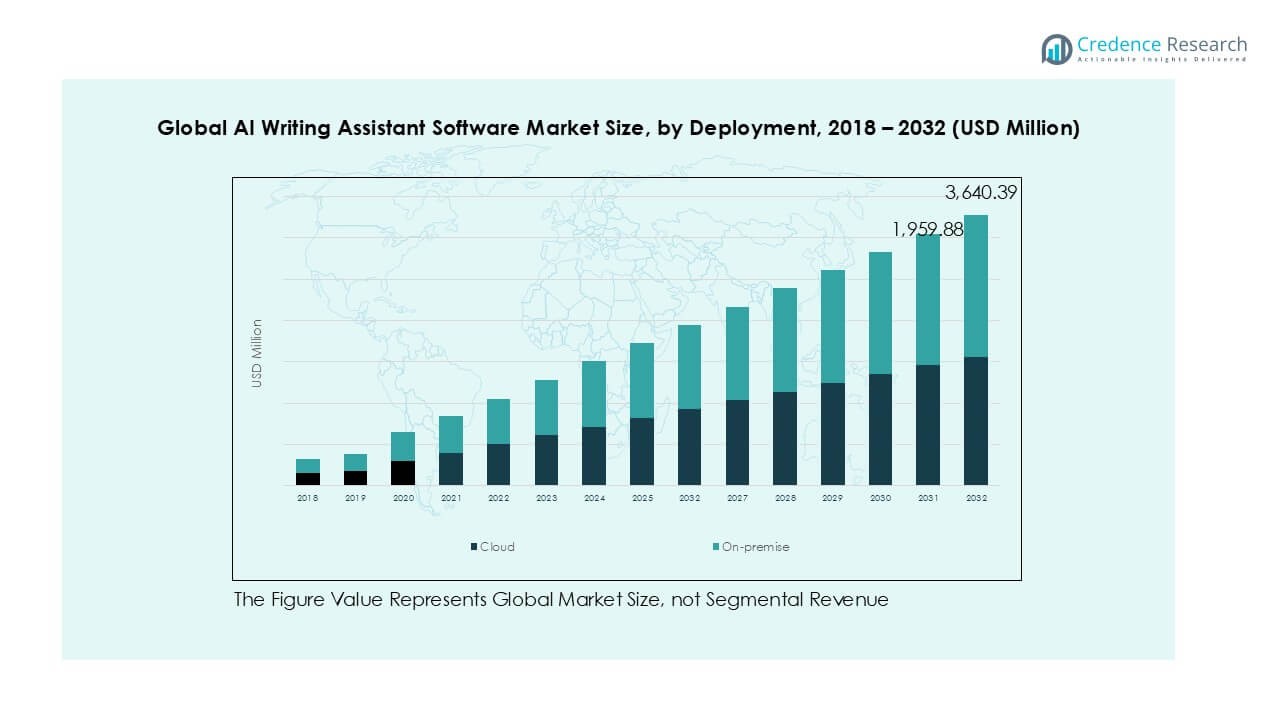Click the footnote text below the chart
1280x720 pixels.
tap(561, 600)
